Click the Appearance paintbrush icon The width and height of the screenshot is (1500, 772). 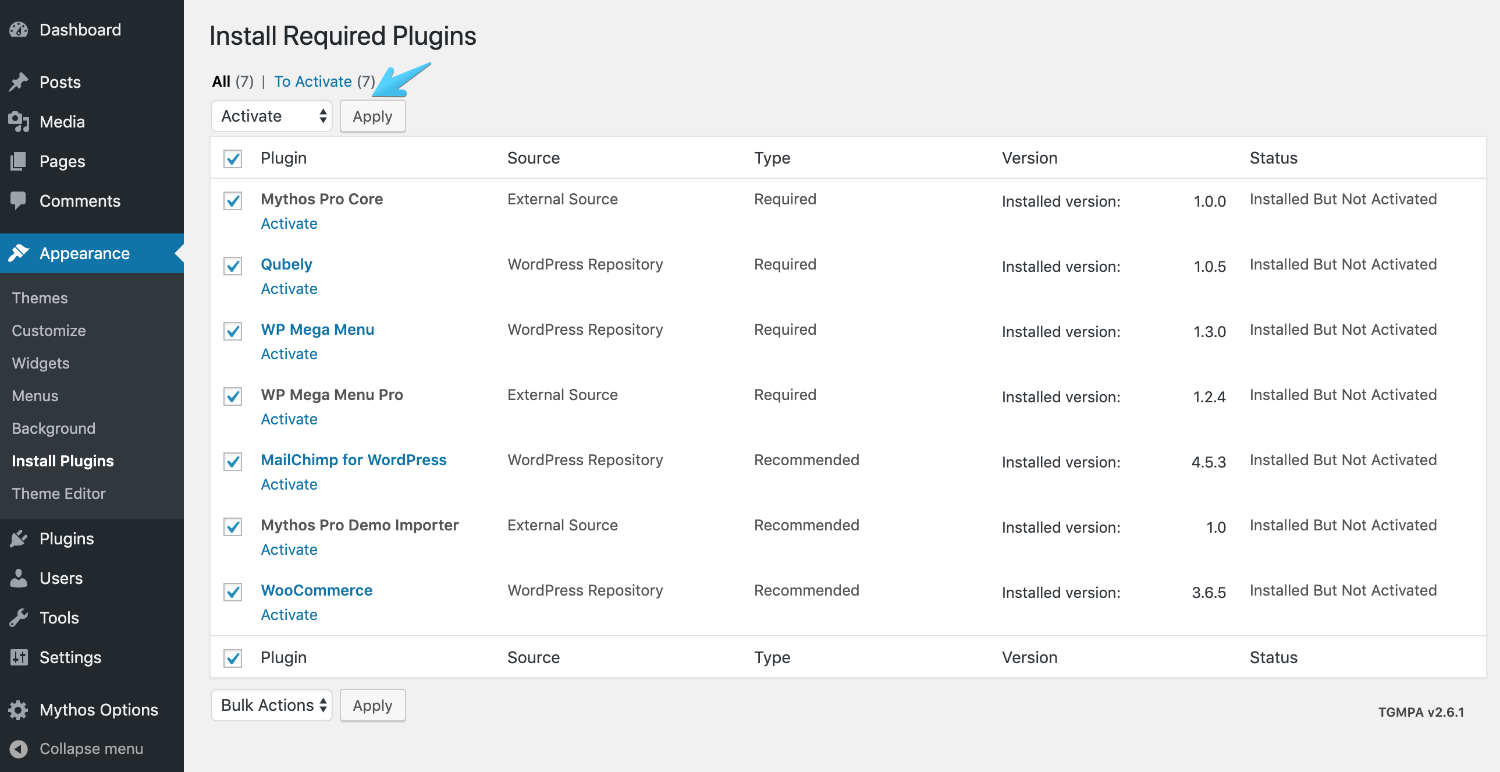click(18, 253)
